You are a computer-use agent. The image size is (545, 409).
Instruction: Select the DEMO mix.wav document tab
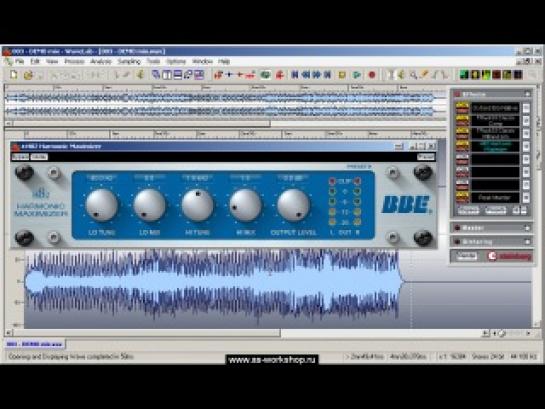coord(34,344)
